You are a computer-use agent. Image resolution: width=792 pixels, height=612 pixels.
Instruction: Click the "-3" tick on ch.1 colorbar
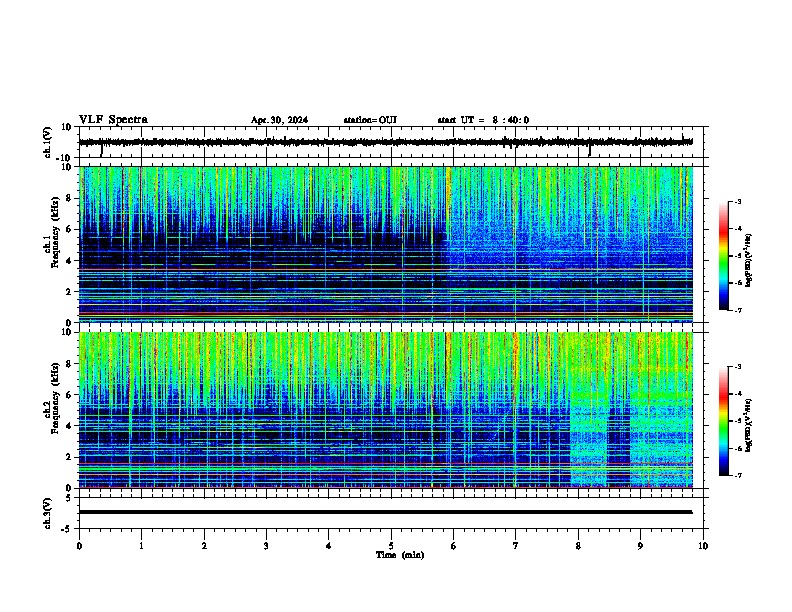(737, 201)
